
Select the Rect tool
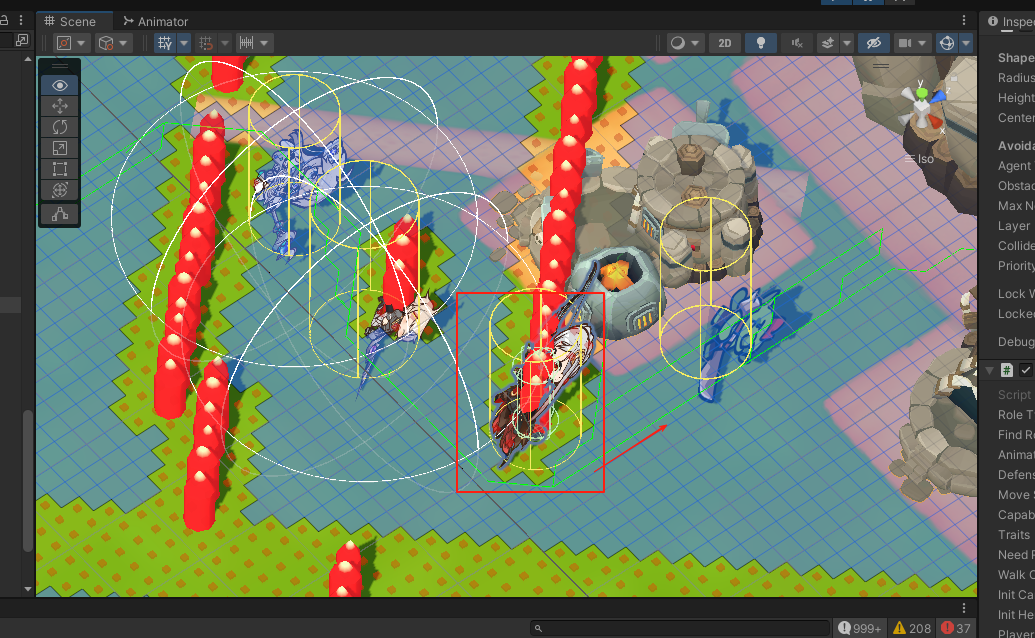(x=59, y=170)
